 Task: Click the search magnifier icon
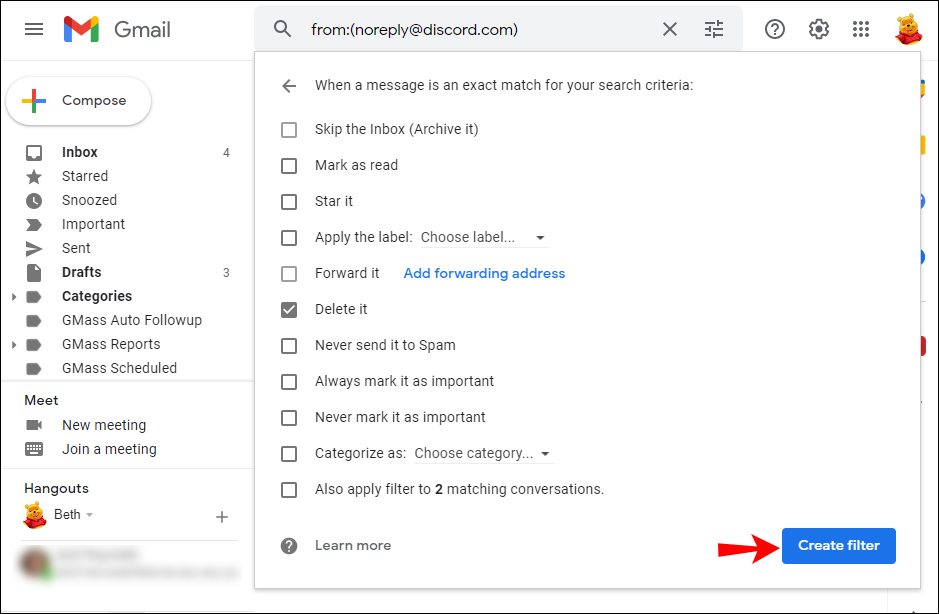282,29
